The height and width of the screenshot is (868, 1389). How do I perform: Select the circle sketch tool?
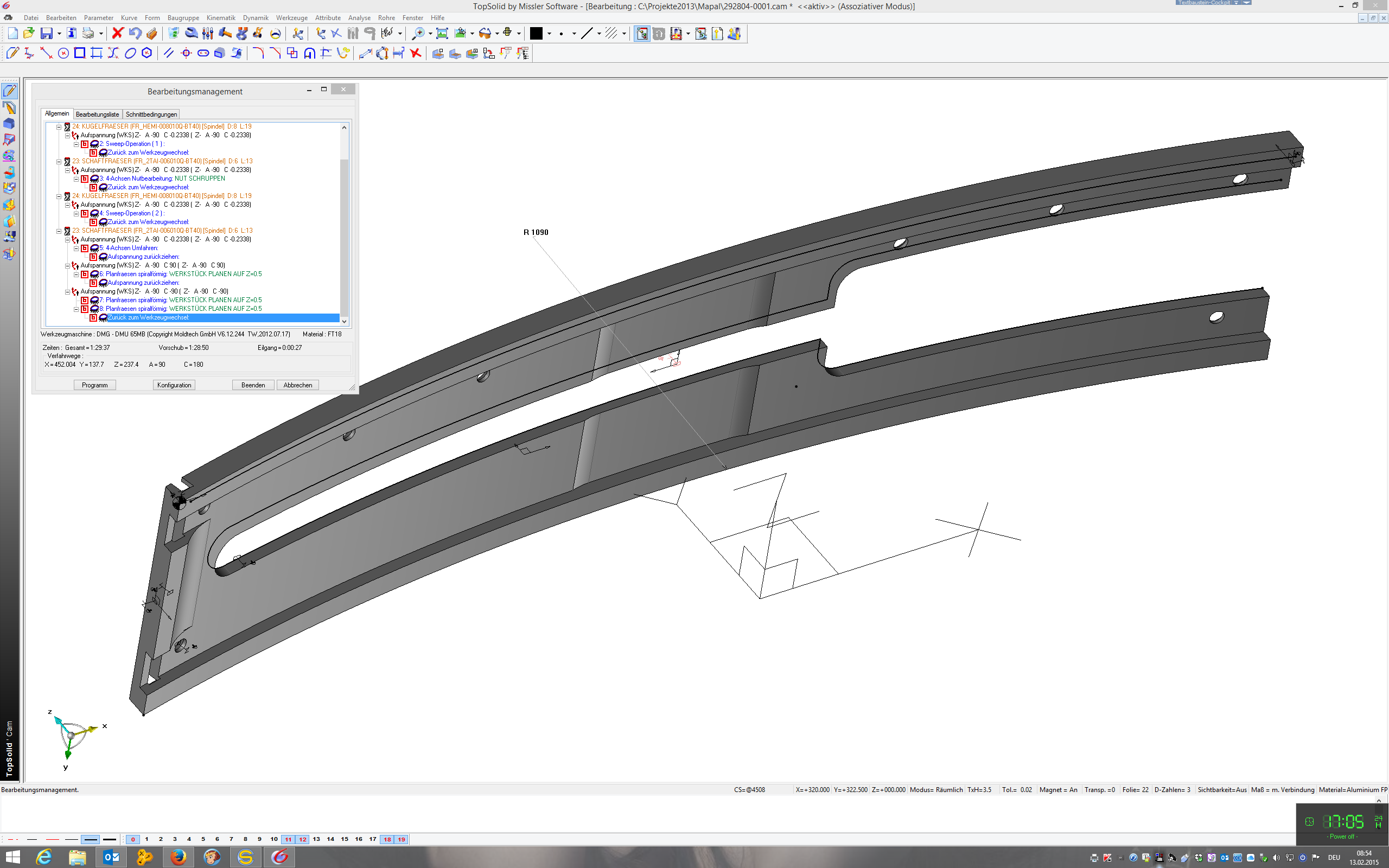point(63,53)
